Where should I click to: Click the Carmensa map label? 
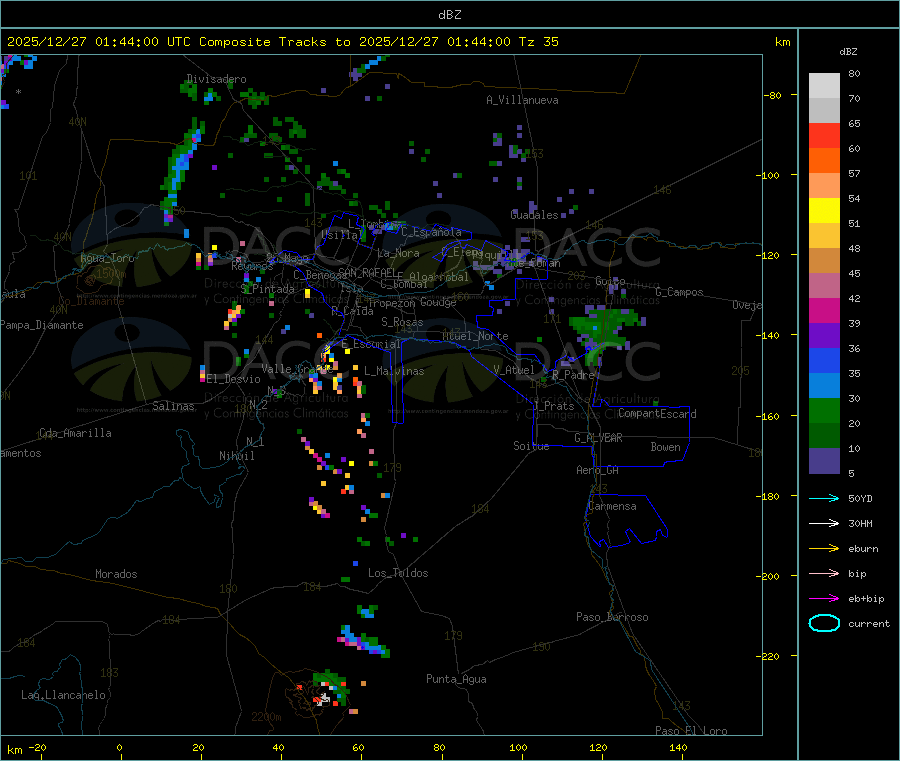[612, 506]
